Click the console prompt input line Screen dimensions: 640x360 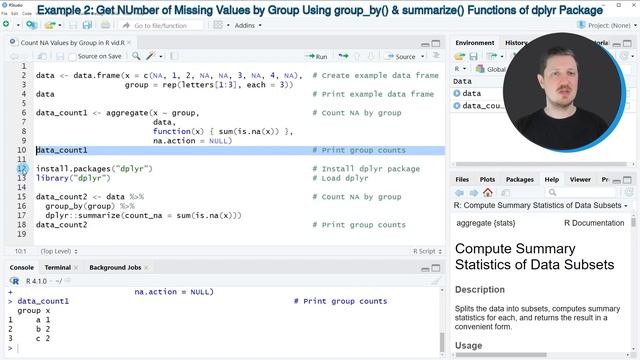pyautogui.click(x=222, y=348)
